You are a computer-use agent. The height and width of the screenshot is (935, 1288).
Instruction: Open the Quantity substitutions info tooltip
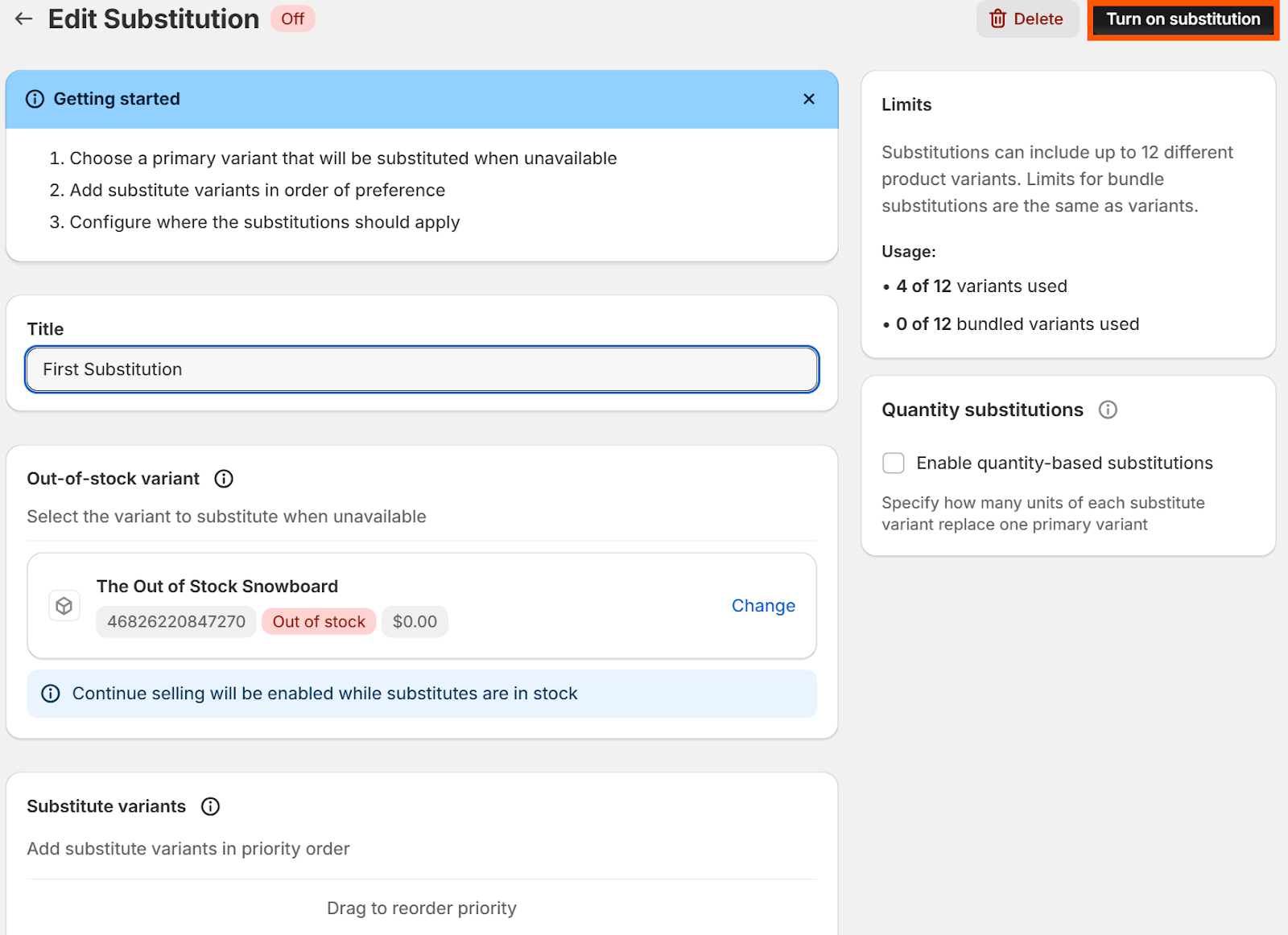(x=1108, y=410)
